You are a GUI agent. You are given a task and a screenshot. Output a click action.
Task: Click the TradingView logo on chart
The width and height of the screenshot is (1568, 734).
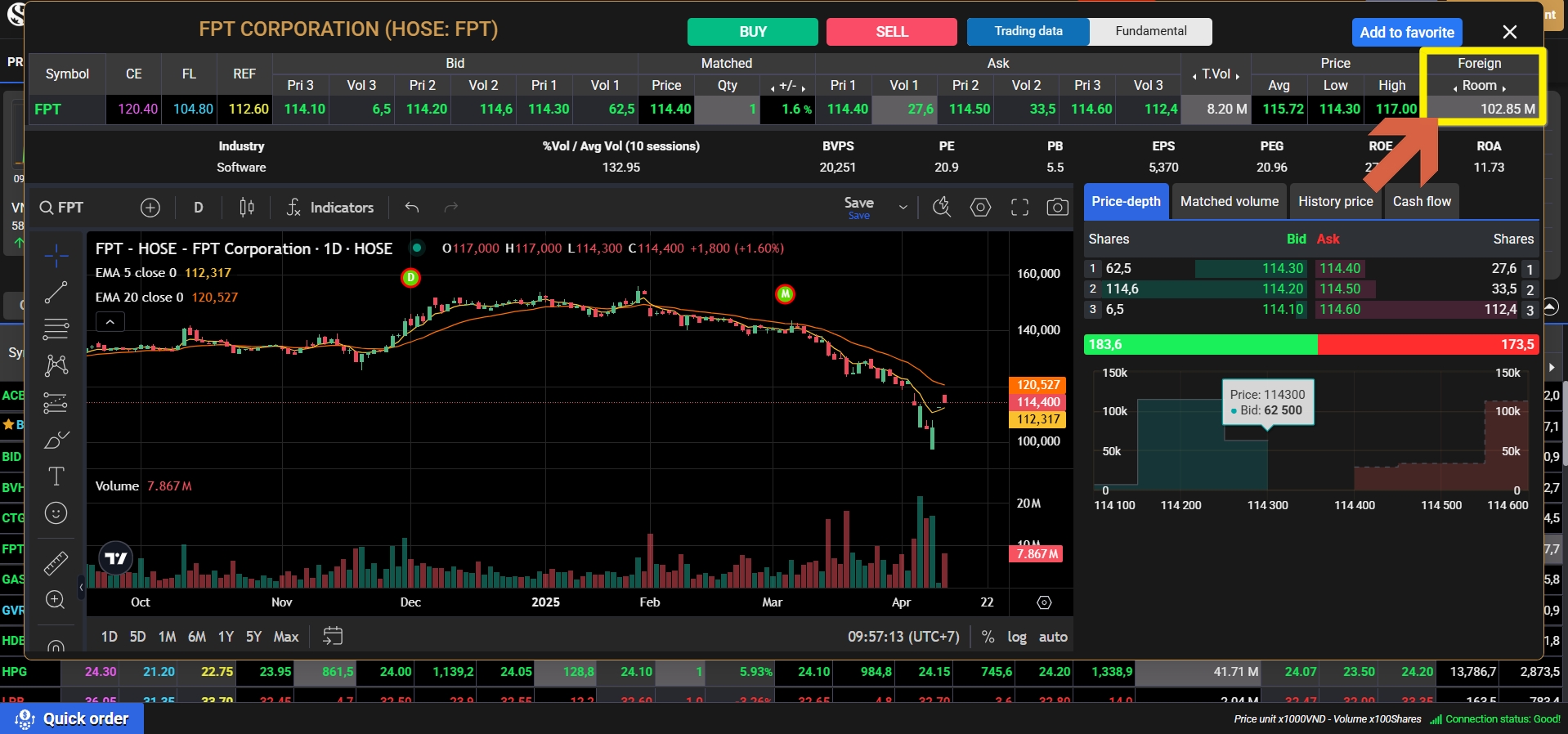[116, 558]
